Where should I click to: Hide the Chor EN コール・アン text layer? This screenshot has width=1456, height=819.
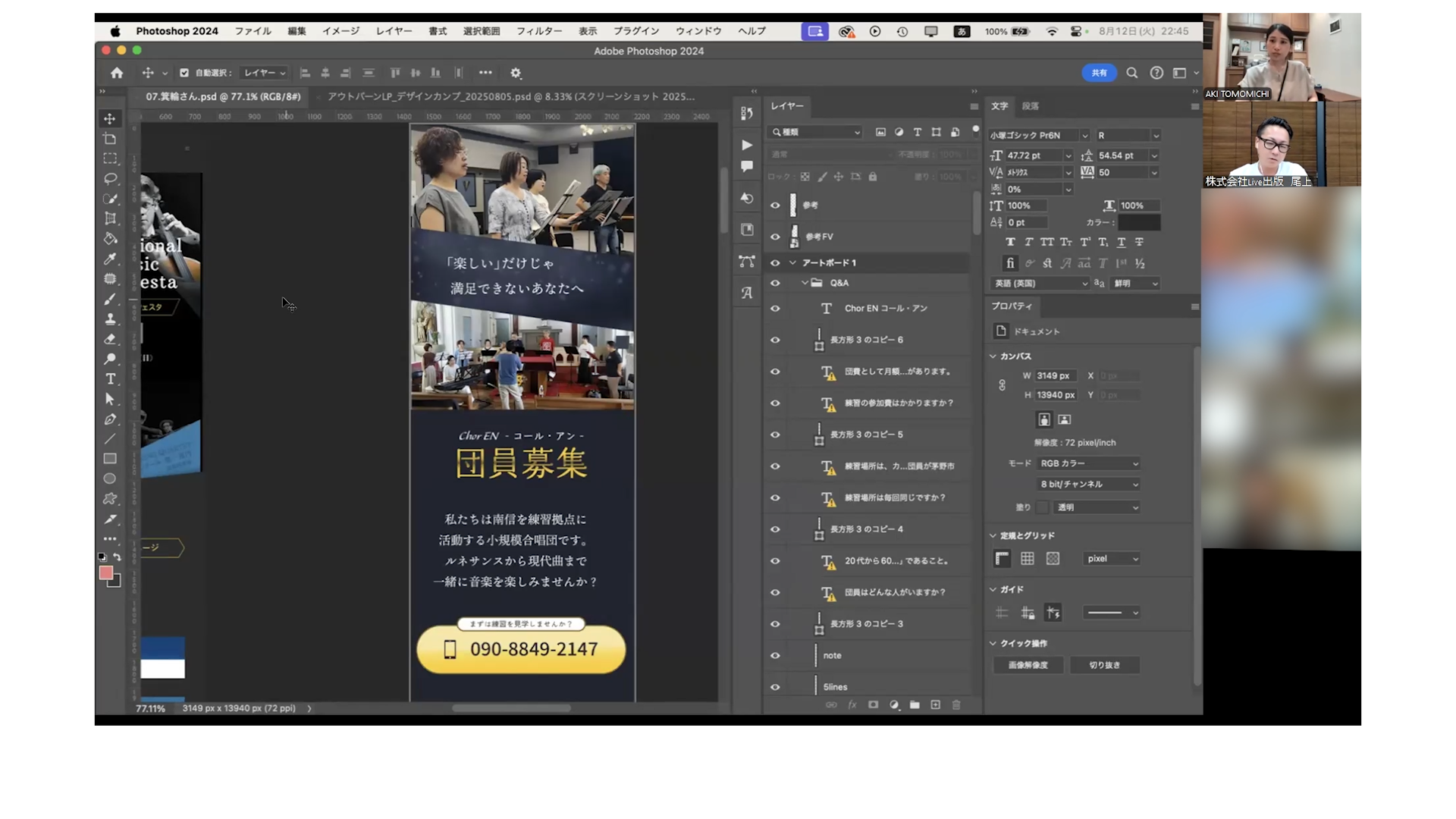tap(775, 309)
